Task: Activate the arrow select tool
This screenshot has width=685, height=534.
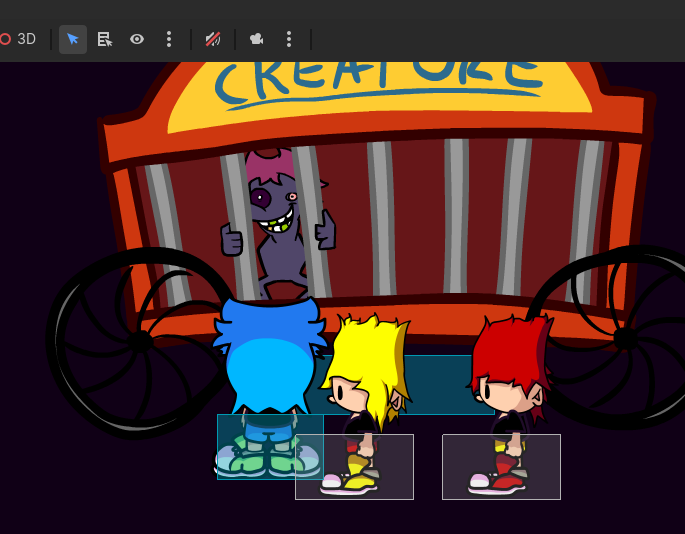Action: pos(73,39)
